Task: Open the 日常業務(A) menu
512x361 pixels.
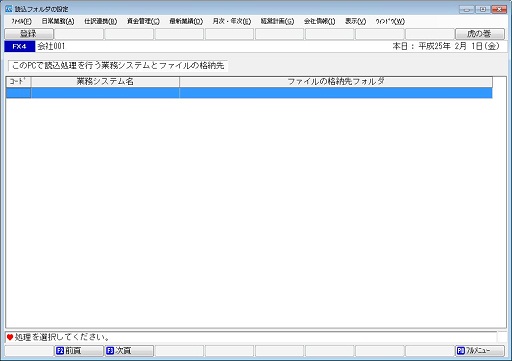Action: tap(58, 21)
